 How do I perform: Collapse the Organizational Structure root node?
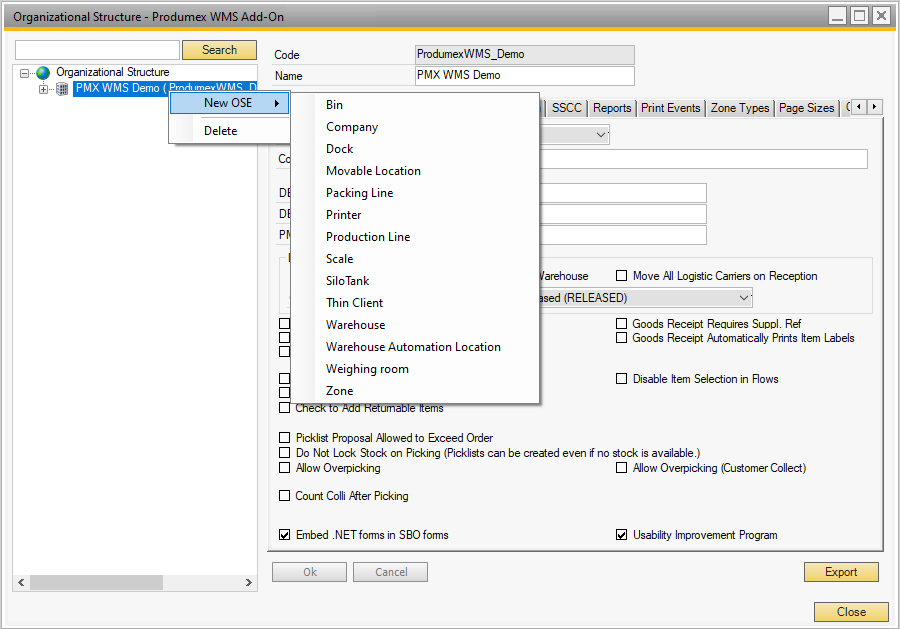tap(26, 73)
